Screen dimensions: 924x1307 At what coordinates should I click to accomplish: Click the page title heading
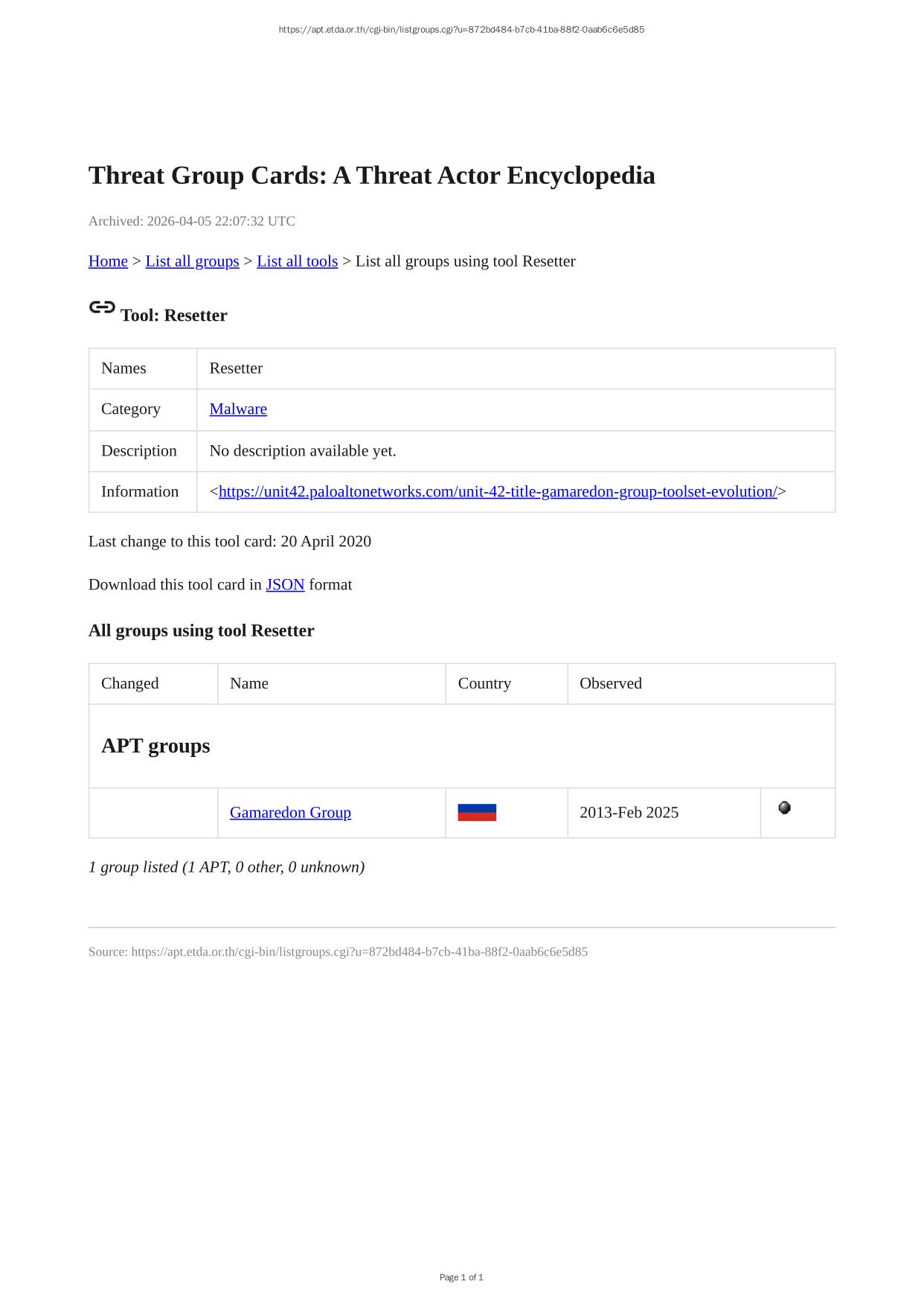[x=371, y=176]
